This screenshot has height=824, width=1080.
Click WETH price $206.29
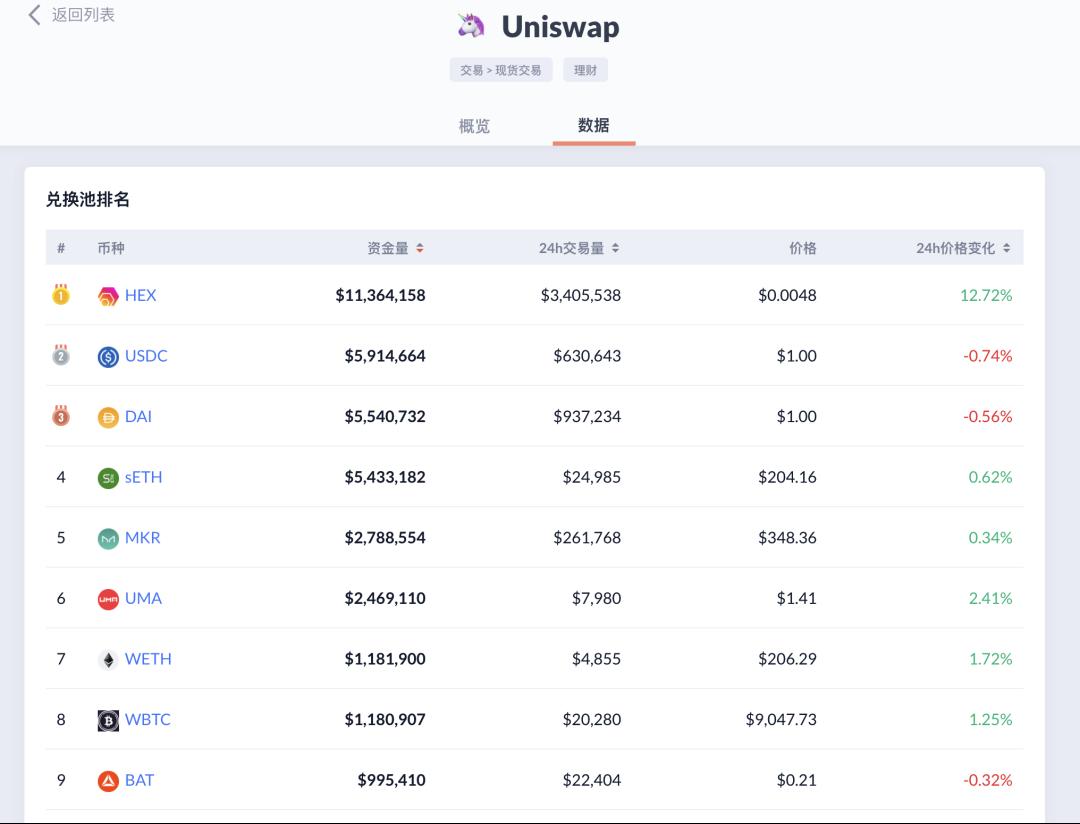(x=787, y=659)
